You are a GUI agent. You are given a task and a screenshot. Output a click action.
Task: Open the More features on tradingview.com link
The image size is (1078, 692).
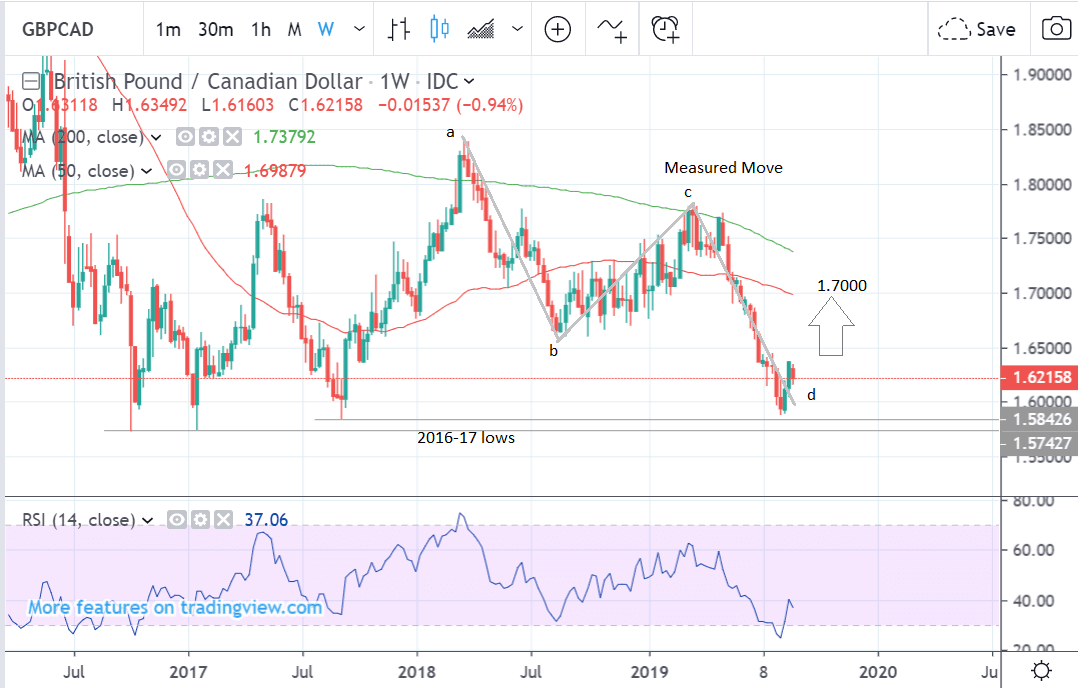coord(175,607)
